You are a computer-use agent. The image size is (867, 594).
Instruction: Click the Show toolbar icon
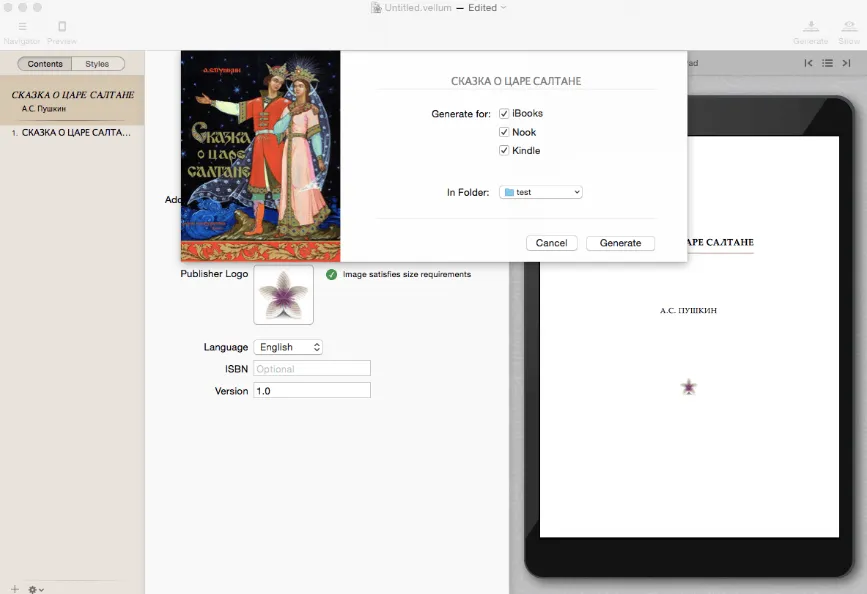click(849, 27)
